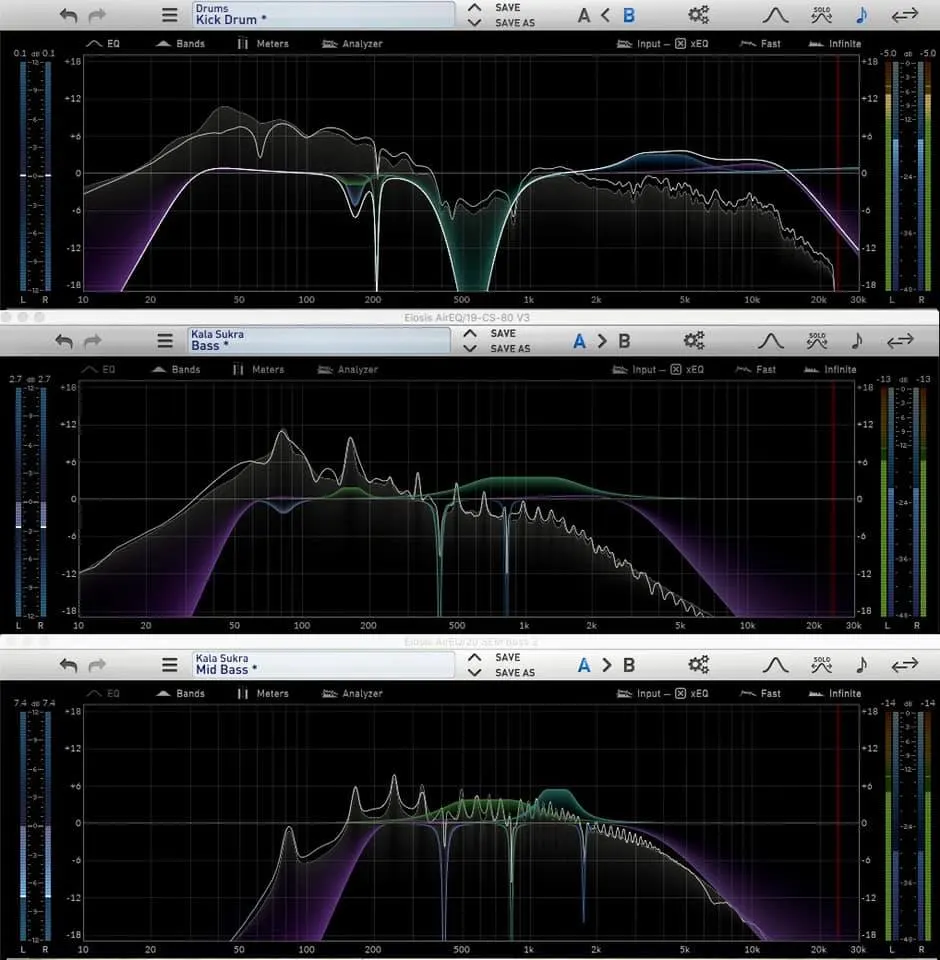Select next preset arrow in Kick Drum window
This screenshot has width=940, height=960.
point(474,23)
